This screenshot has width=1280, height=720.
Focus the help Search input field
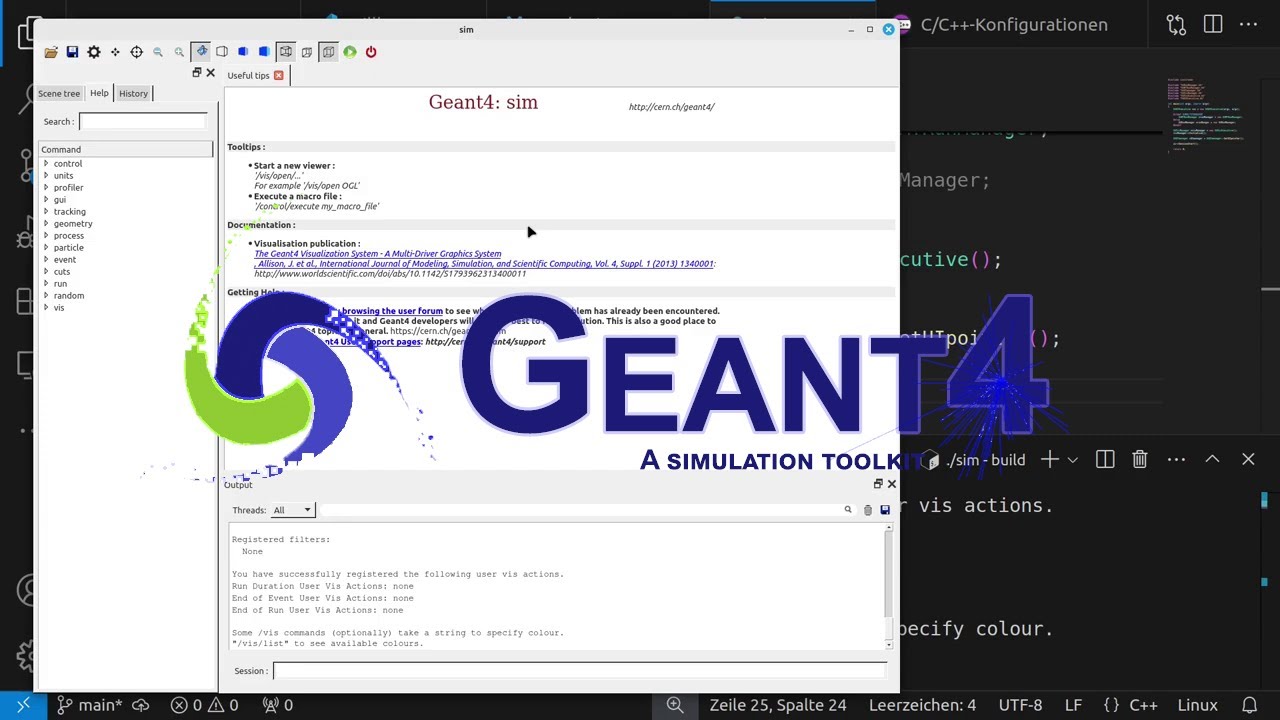click(143, 121)
